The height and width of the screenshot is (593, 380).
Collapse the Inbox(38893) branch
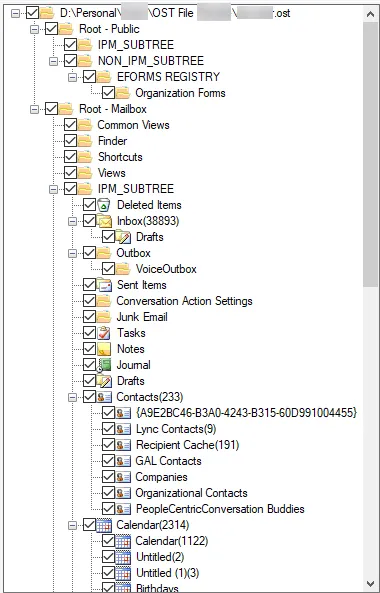coord(73,221)
